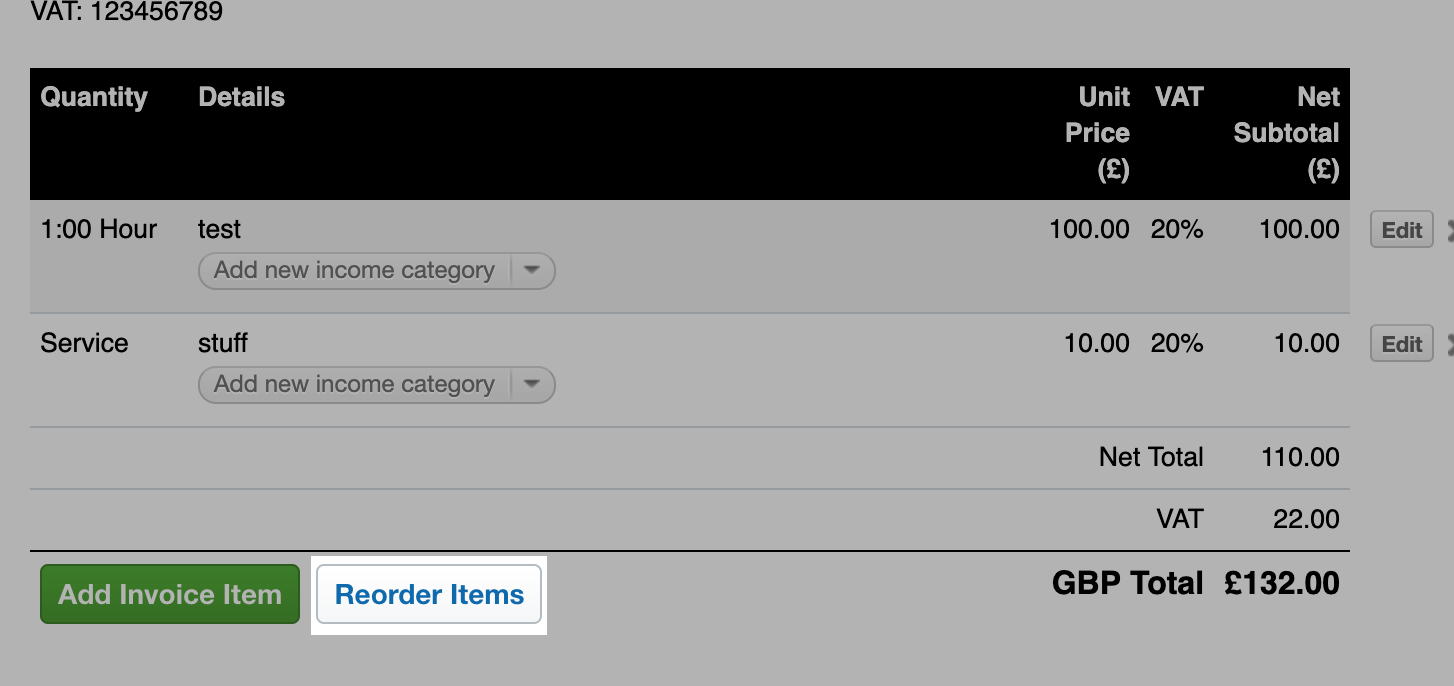
Task: Click the Net Subtotal (£) column header
Action: pyautogui.click(x=1286, y=133)
